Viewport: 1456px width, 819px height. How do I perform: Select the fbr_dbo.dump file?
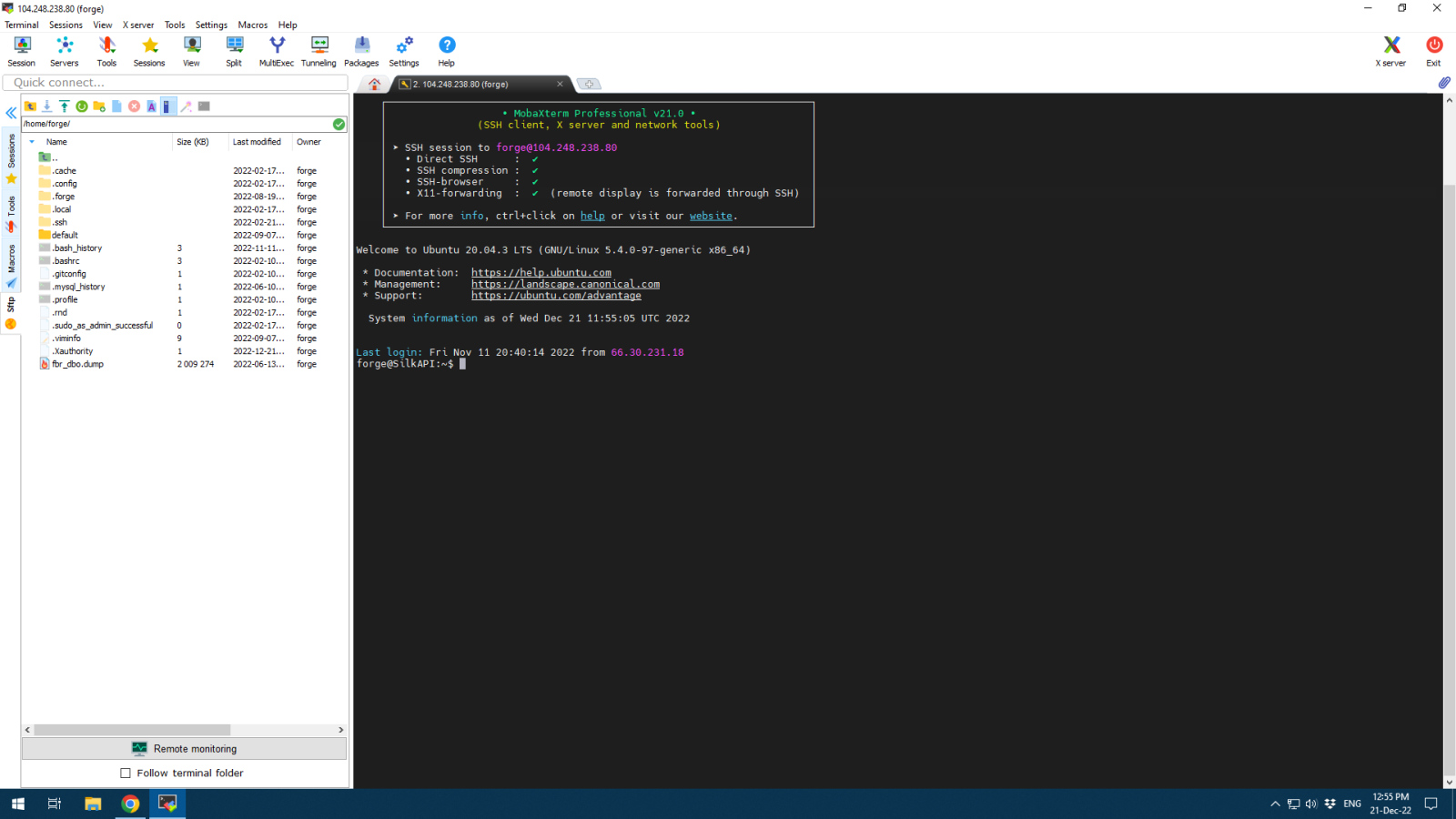pos(77,364)
